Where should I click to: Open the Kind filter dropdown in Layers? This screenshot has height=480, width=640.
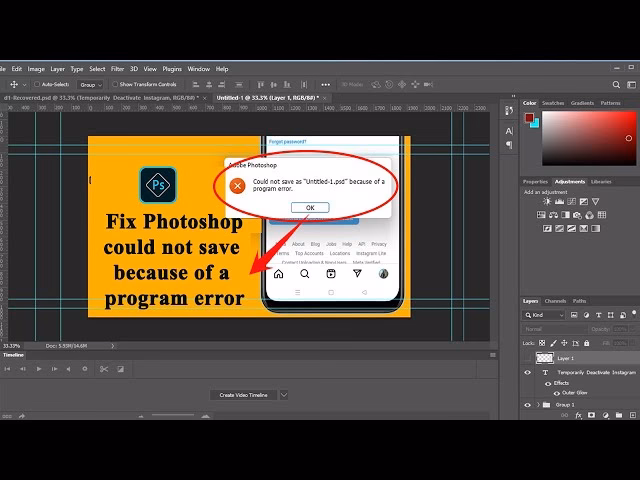click(544, 315)
